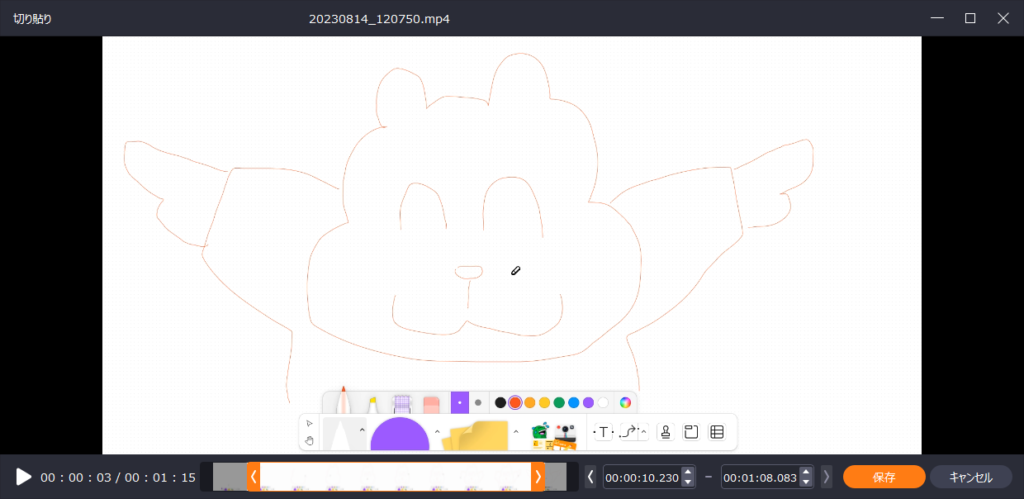
Task: Select the pink eraser tool
Action: coord(431,404)
